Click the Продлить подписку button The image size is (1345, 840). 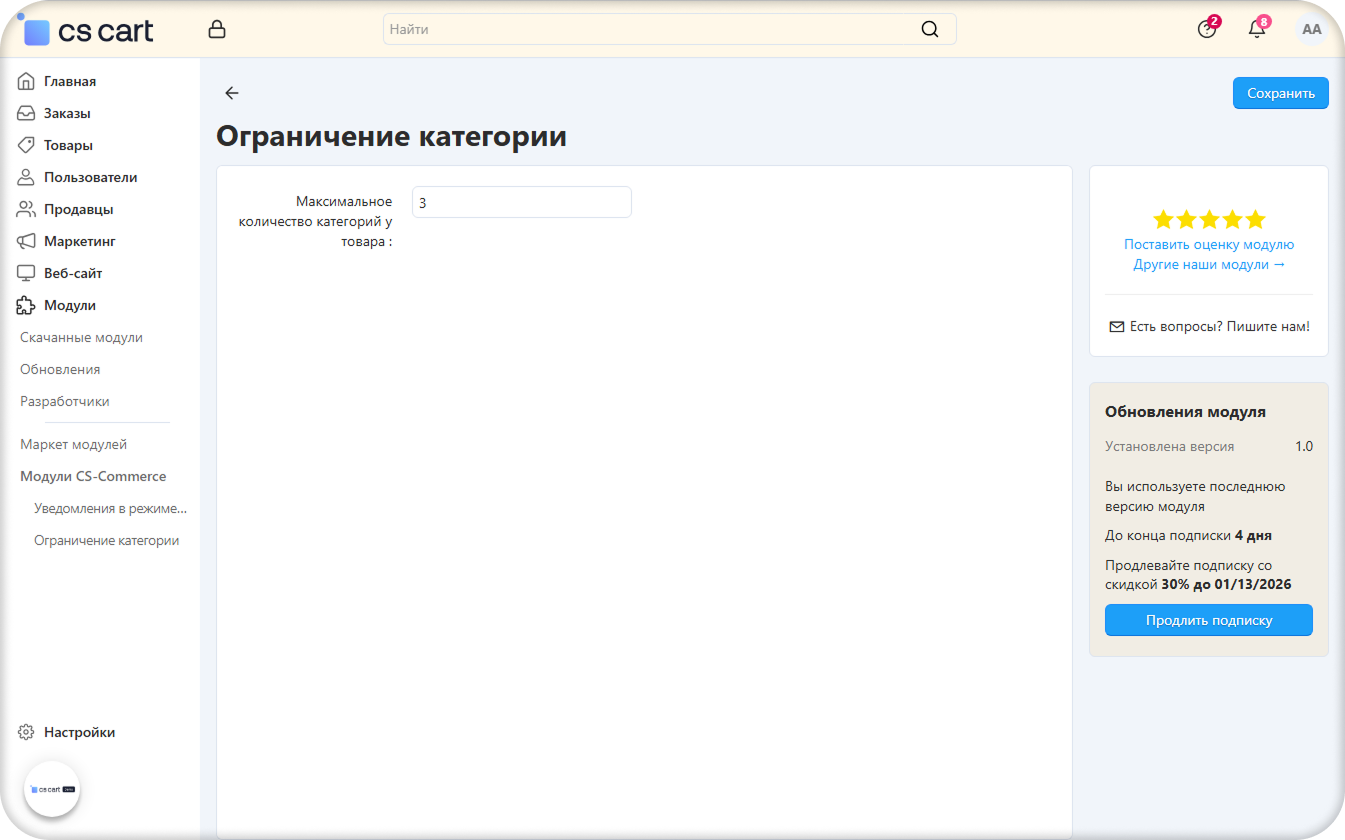pos(1208,620)
